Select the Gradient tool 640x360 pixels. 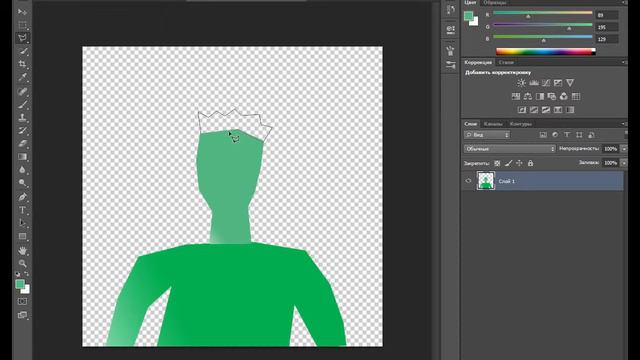[x=22, y=157]
